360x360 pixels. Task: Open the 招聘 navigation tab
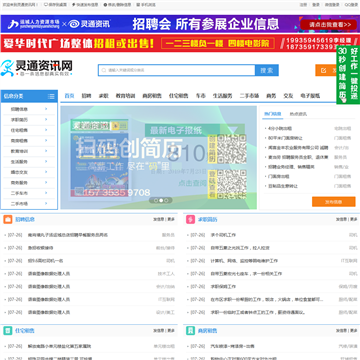pyautogui.click(x=86, y=96)
